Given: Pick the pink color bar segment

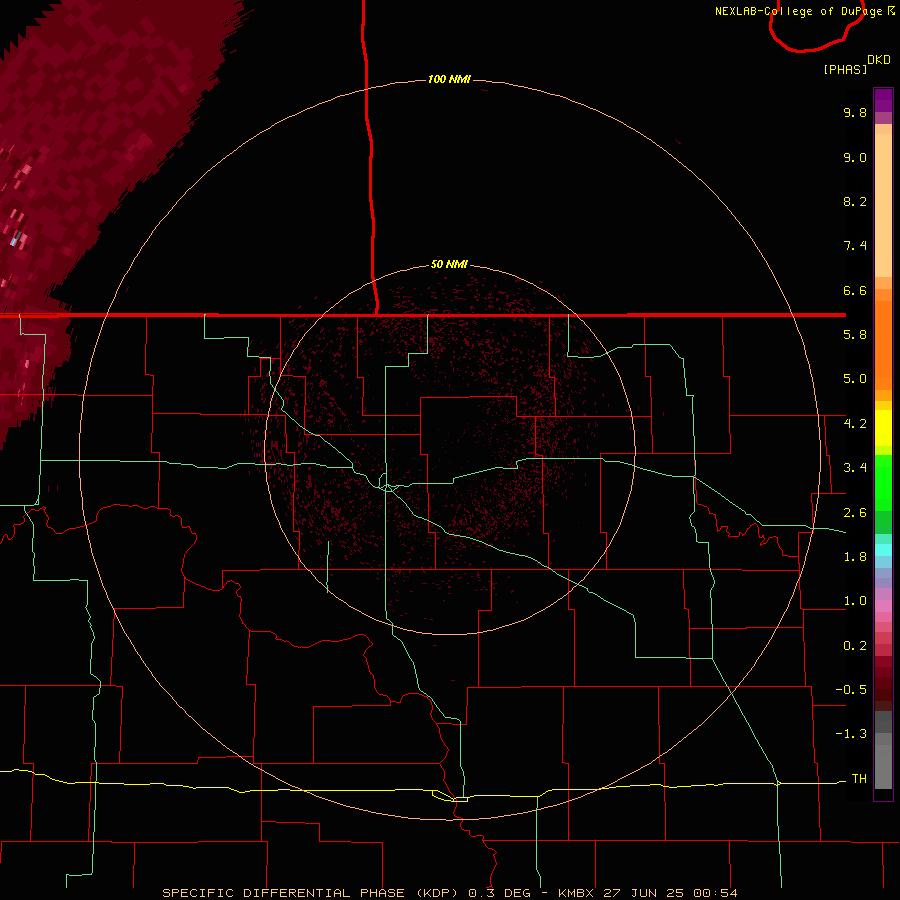Looking at the screenshot, I should click(883, 606).
